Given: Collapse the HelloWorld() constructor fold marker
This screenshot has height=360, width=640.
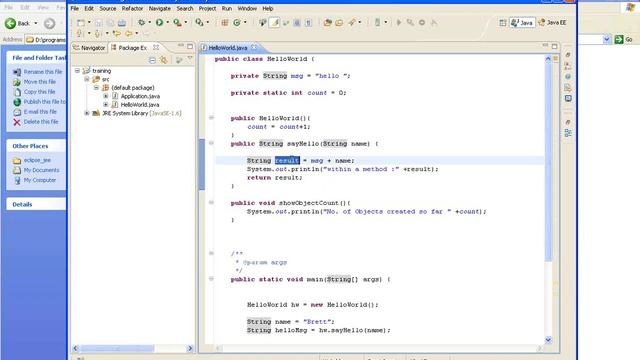Looking at the screenshot, I should [x=211, y=118].
